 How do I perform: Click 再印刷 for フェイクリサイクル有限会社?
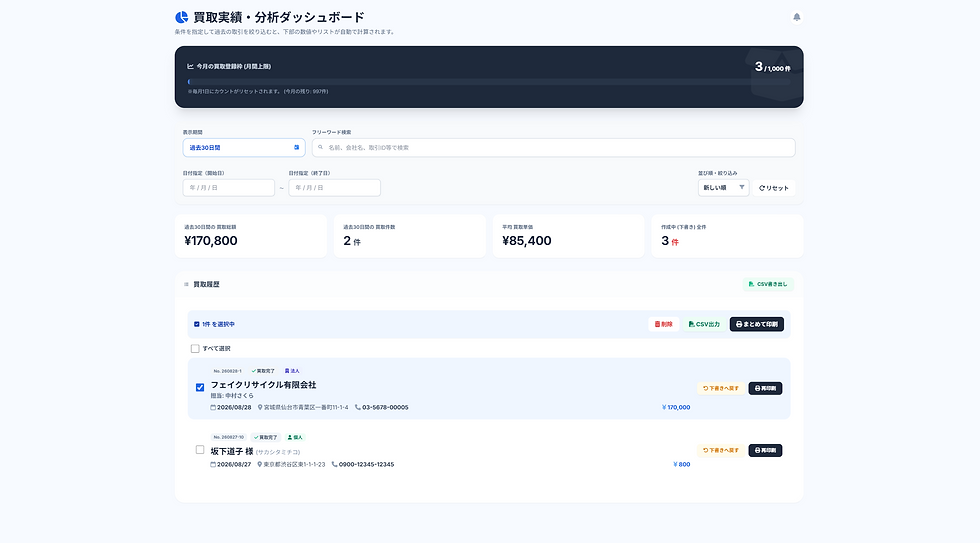click(x=765, y=388)
